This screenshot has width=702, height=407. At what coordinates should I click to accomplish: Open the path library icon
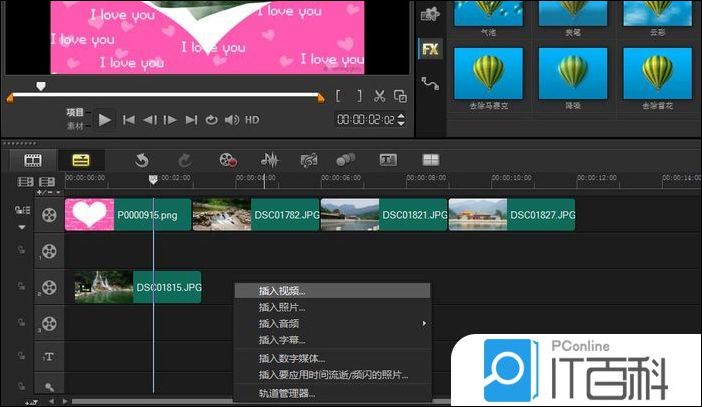(430, 83)
